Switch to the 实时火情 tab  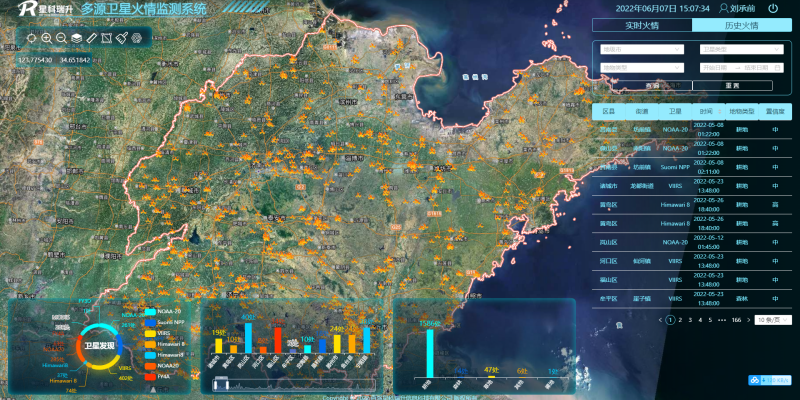pyautogui.click(x=642, y=26)
